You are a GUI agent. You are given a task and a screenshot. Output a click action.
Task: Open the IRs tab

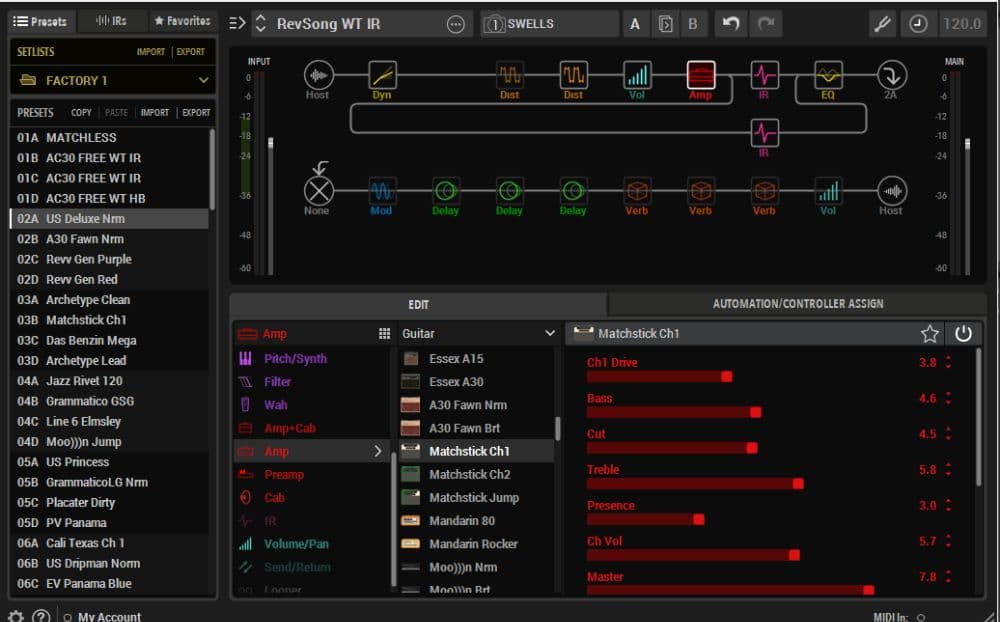pyautogui.click(x=110, y=21)
